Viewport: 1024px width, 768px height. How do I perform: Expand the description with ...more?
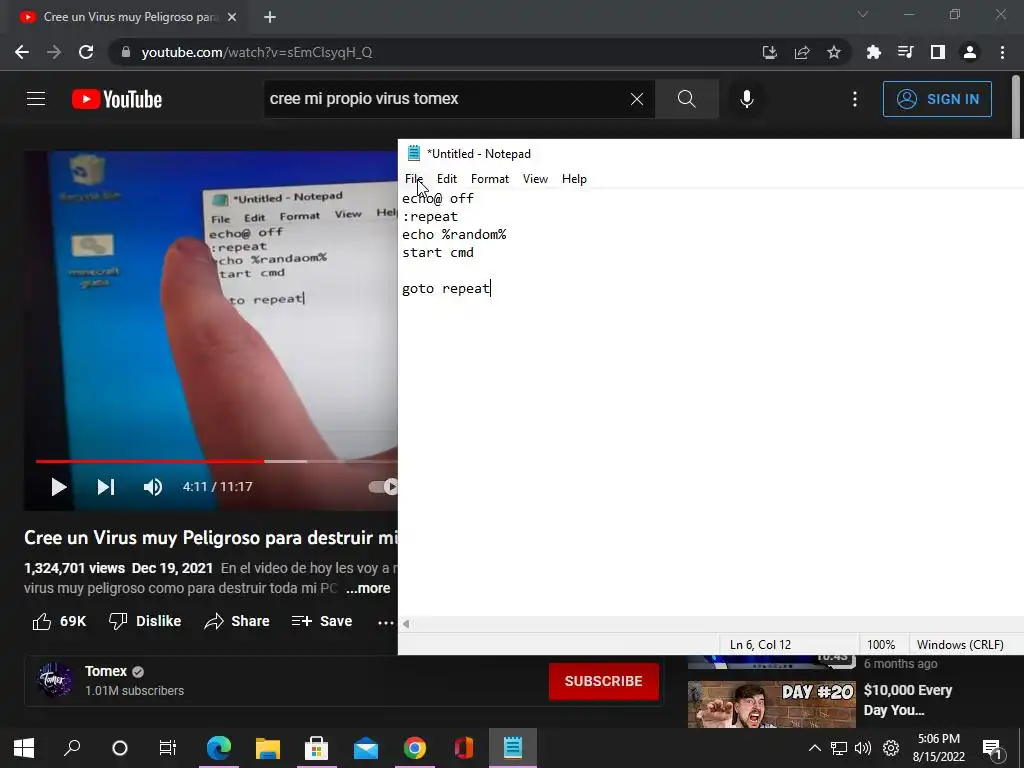pyautogui.click(x=368, y=588)
